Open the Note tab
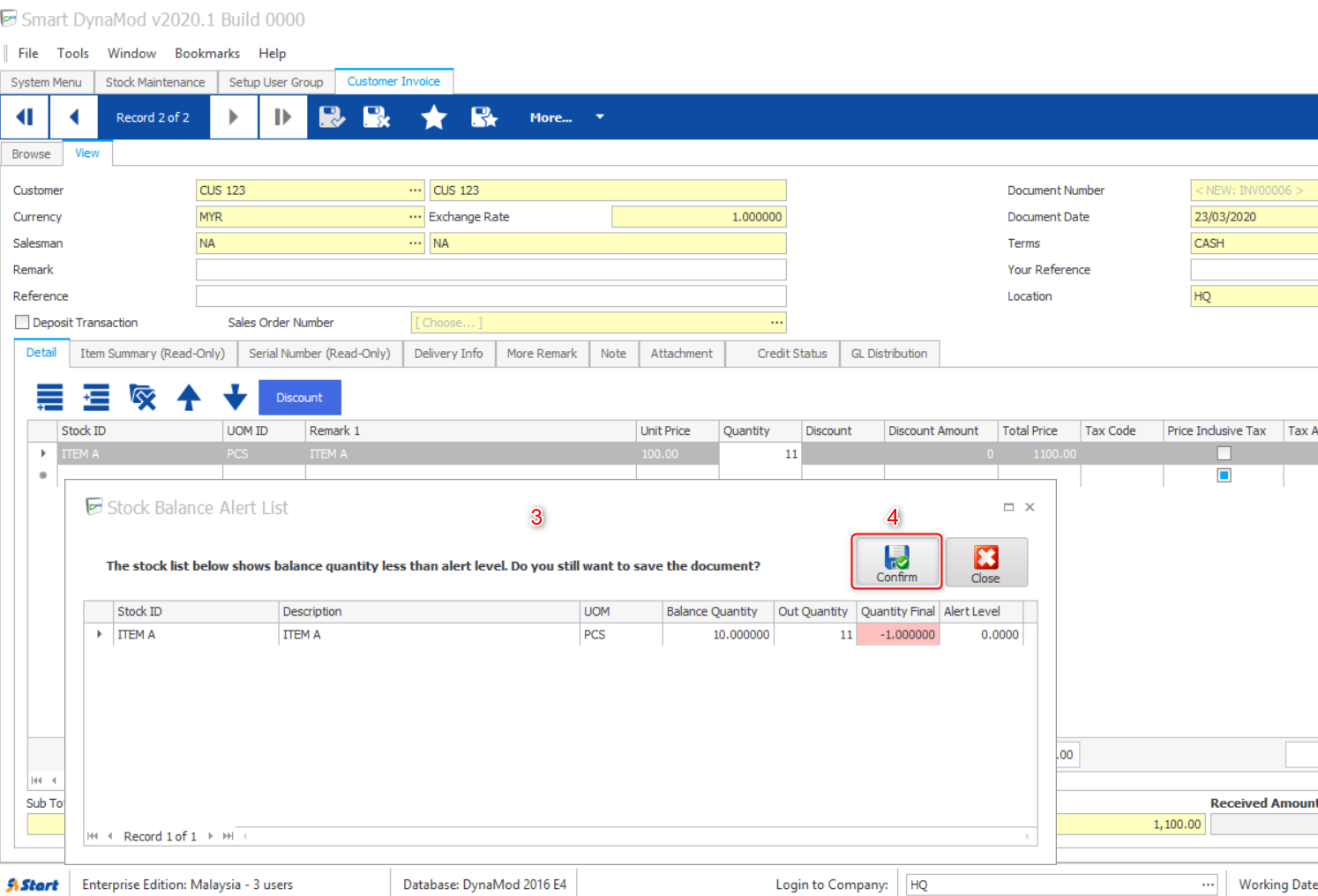The height and width of the screenshot is (896, 1318). coord(613,354)
